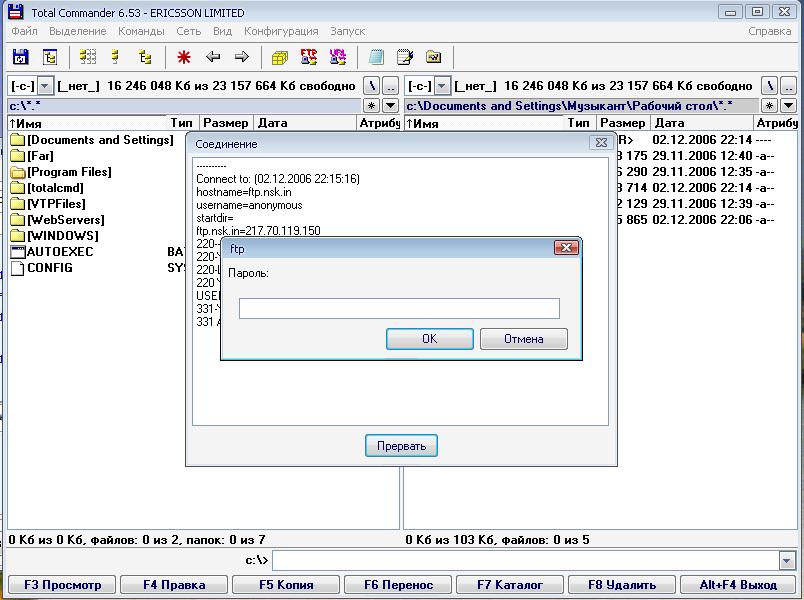
Task: Go back using the left arrow icon
Action: pos(213,57)
